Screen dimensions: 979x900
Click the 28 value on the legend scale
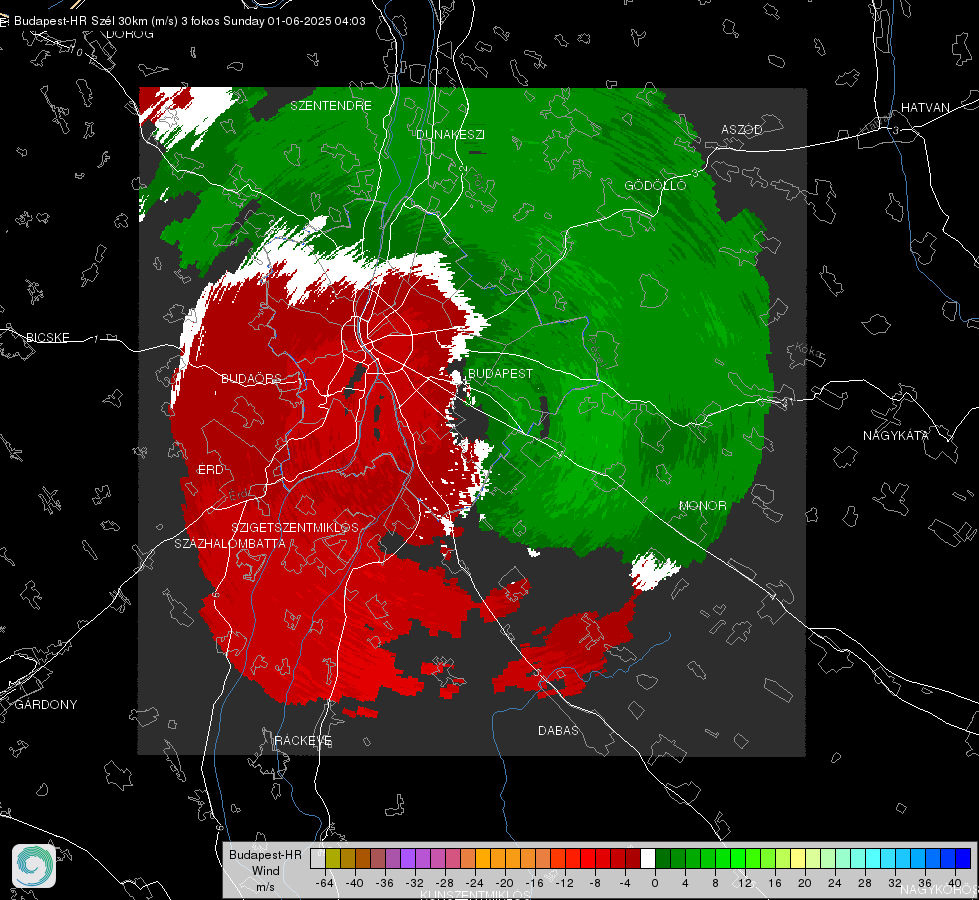tap(865, 883)
